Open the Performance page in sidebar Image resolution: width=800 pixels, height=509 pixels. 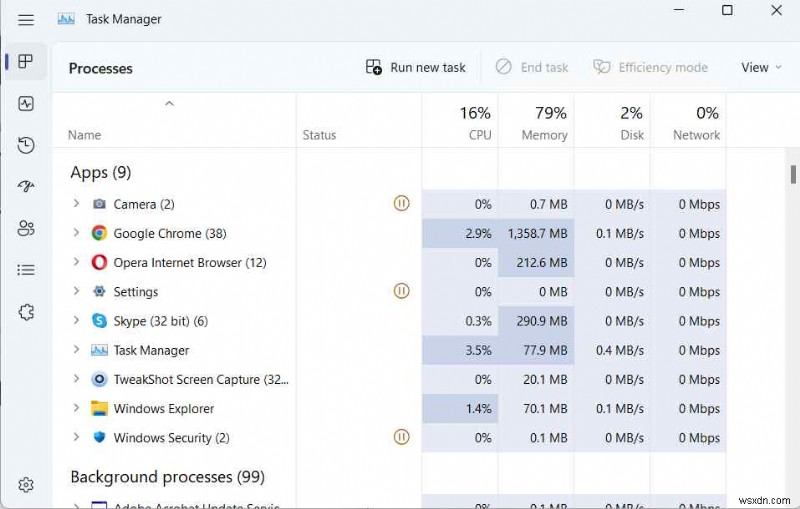(26, 104)
